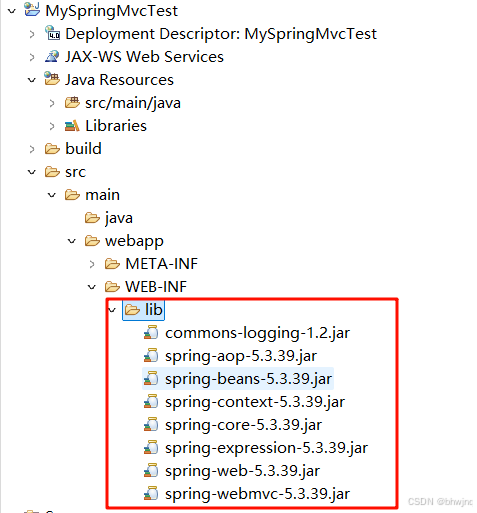Select the build folder label
The height and width of the screenshot is (513, 477).
83,149
